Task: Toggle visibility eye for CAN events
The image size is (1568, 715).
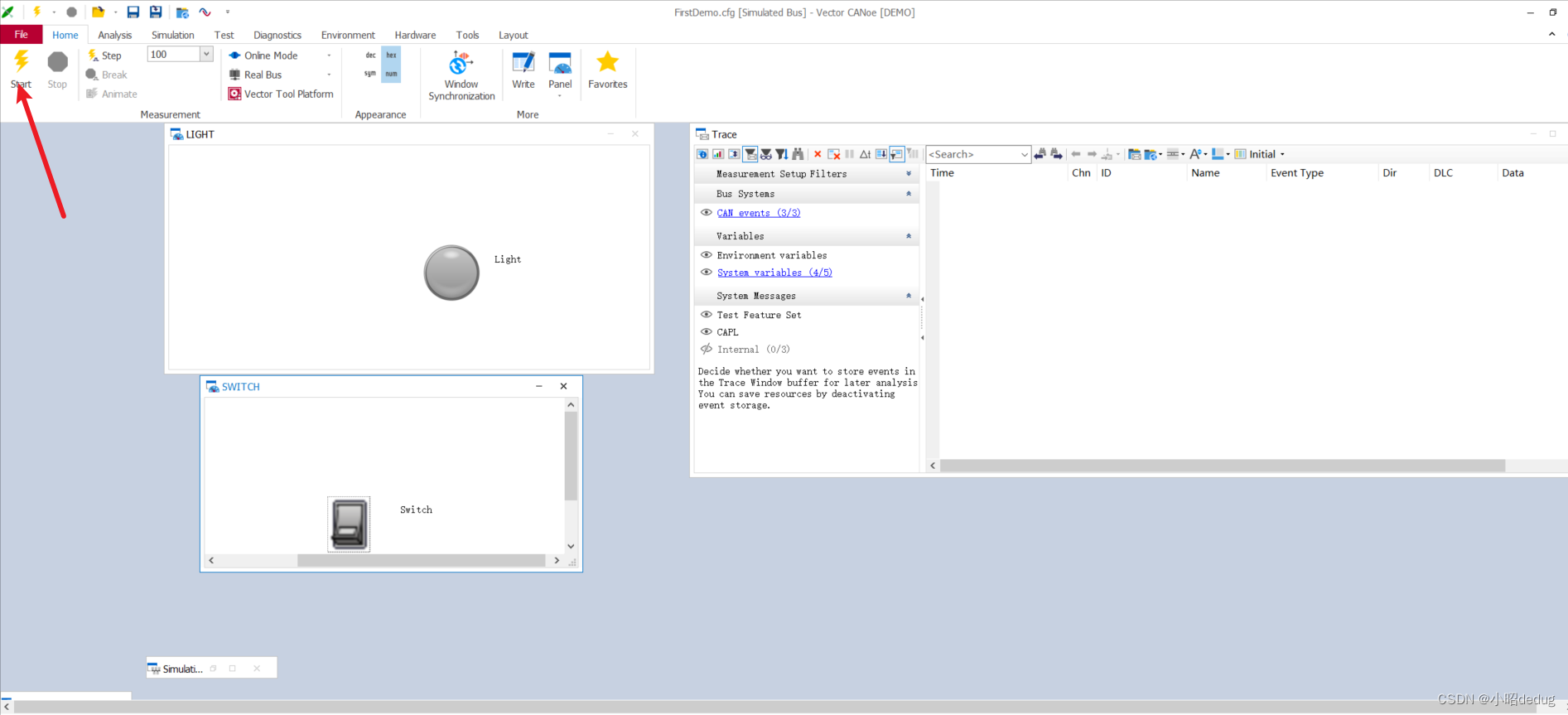Action: point(707,213)
